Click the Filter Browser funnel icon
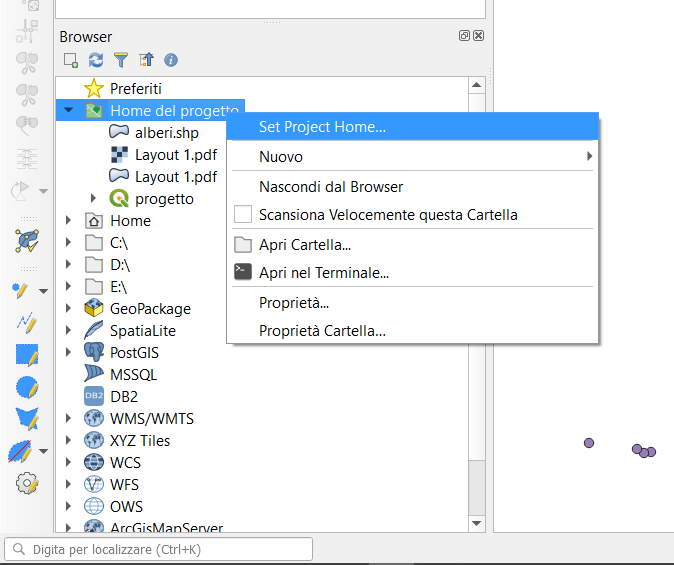Screen dimensions: 674x565 point(121,60)
